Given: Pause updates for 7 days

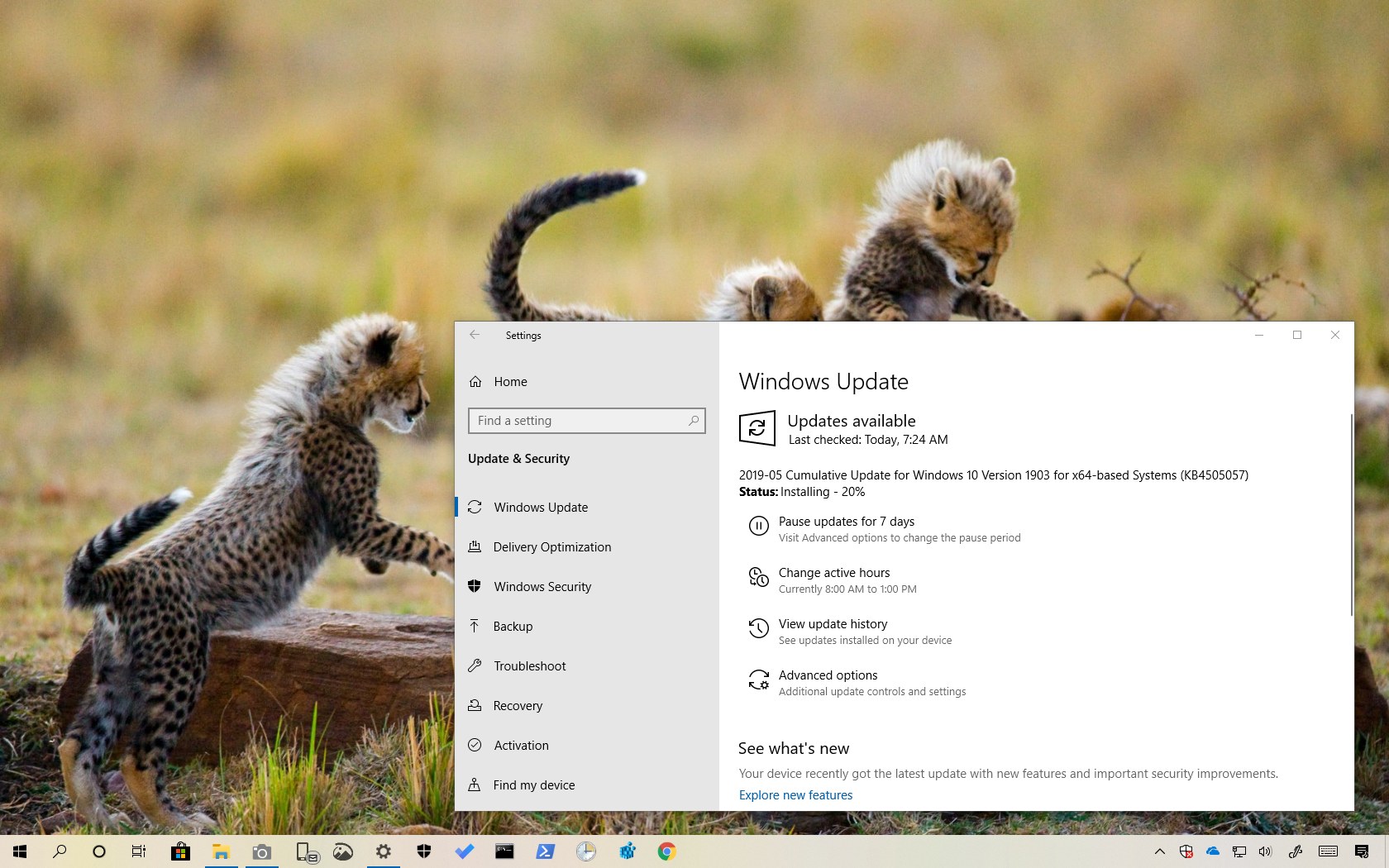Looking at the screenshot, I should click(x=885, y=529).
